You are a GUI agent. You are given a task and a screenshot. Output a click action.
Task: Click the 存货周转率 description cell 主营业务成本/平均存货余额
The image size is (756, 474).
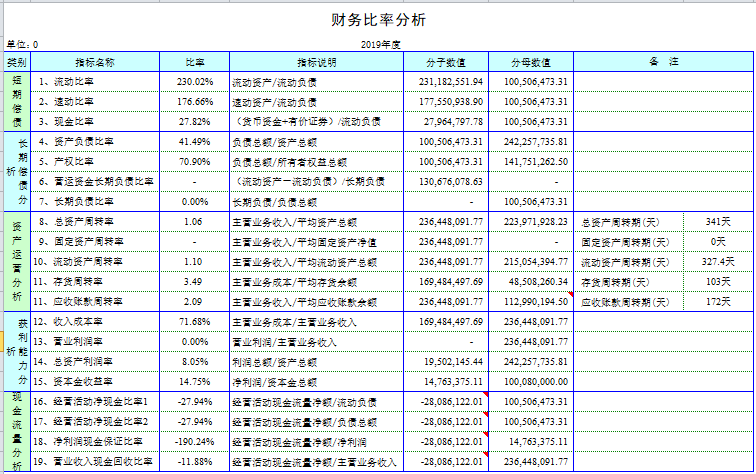316,282
